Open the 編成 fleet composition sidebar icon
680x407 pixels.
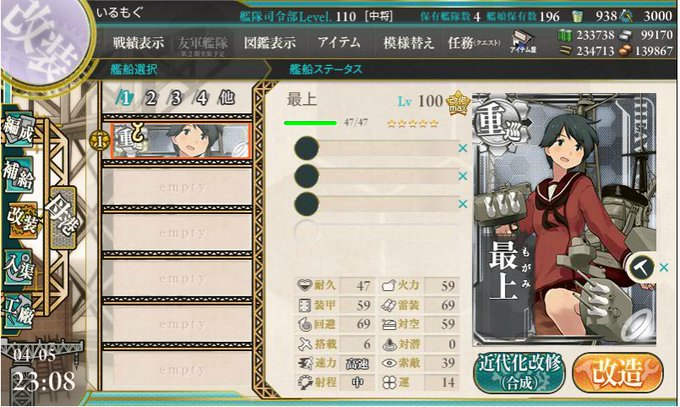(18, 130)
